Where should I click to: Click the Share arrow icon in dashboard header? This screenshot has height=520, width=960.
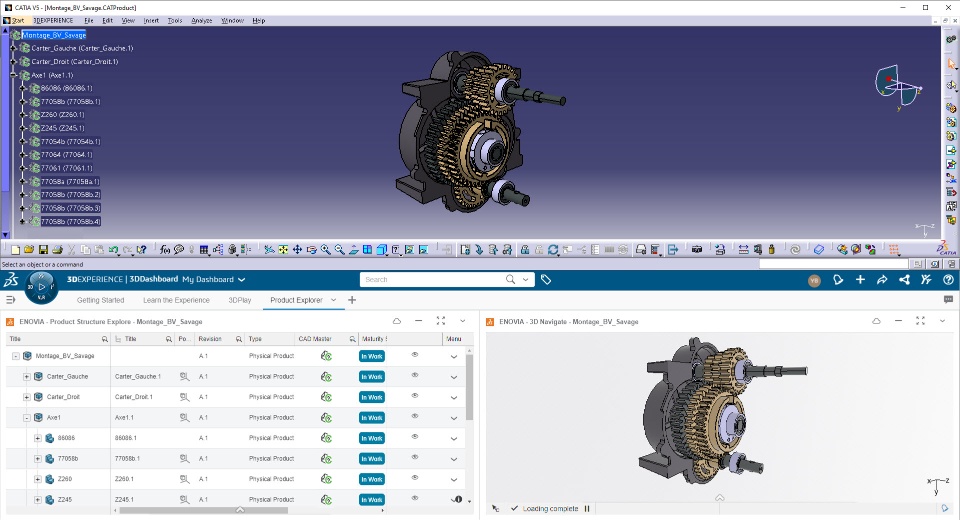(x=882, y=279)
